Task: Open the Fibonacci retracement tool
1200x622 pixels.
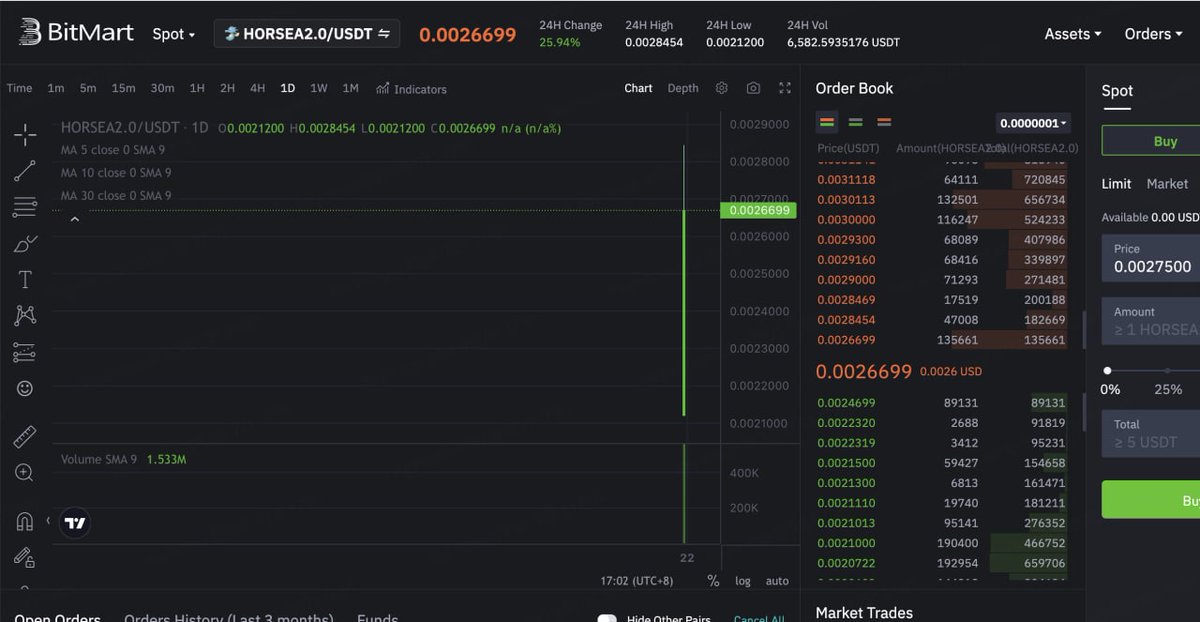Action: tap(25, 207)
